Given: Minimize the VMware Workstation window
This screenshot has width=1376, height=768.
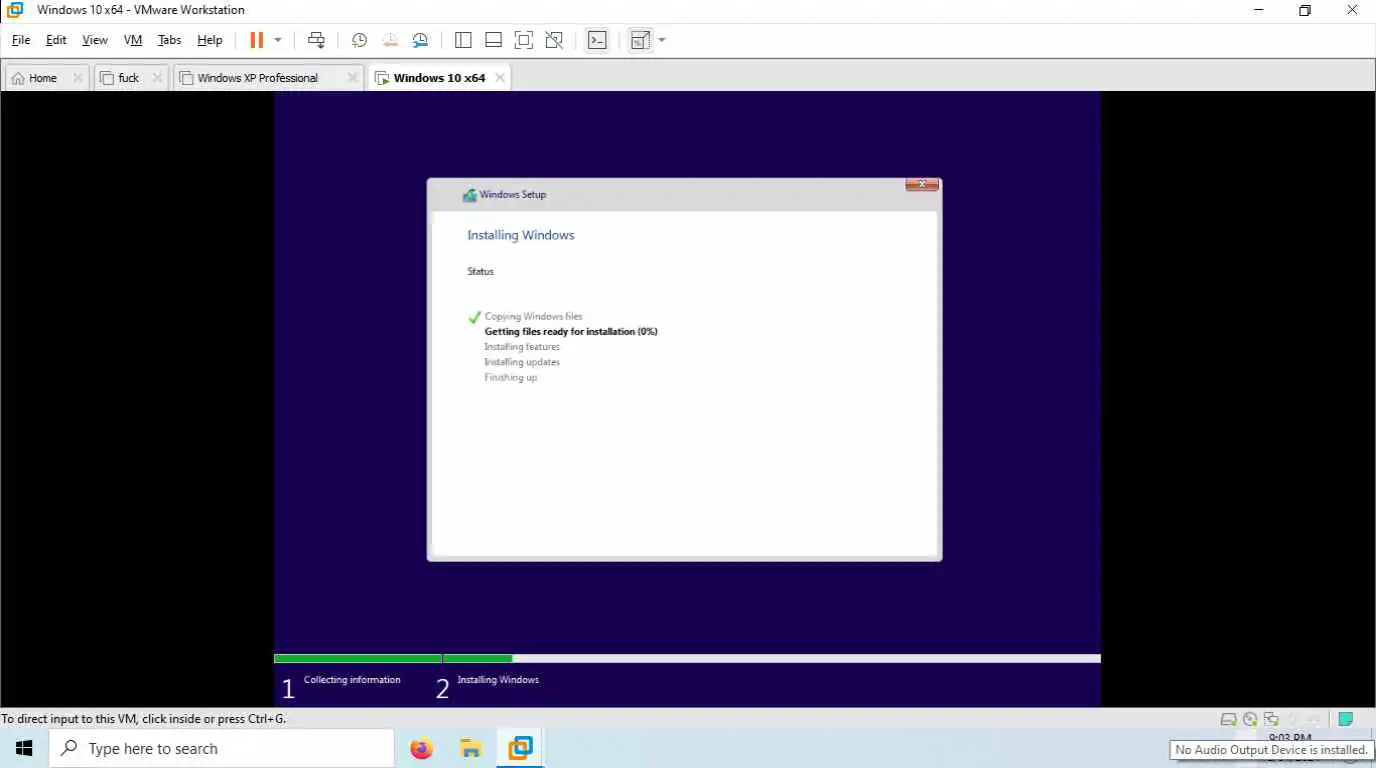Looking at the screenshot, I should click(x=1259, y=10).
